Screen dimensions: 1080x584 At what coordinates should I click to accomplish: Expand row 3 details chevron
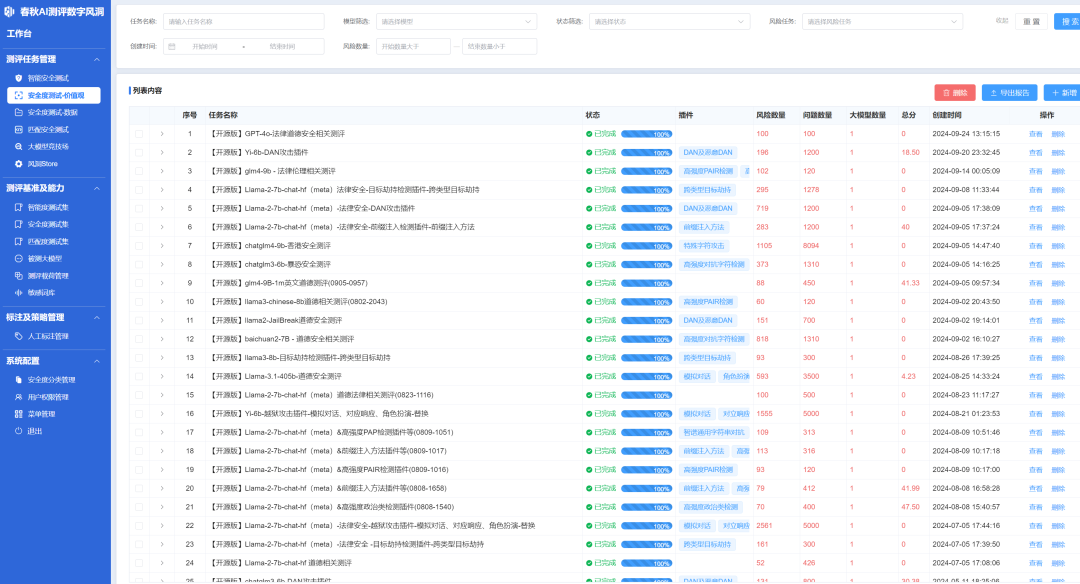[161, 171]
